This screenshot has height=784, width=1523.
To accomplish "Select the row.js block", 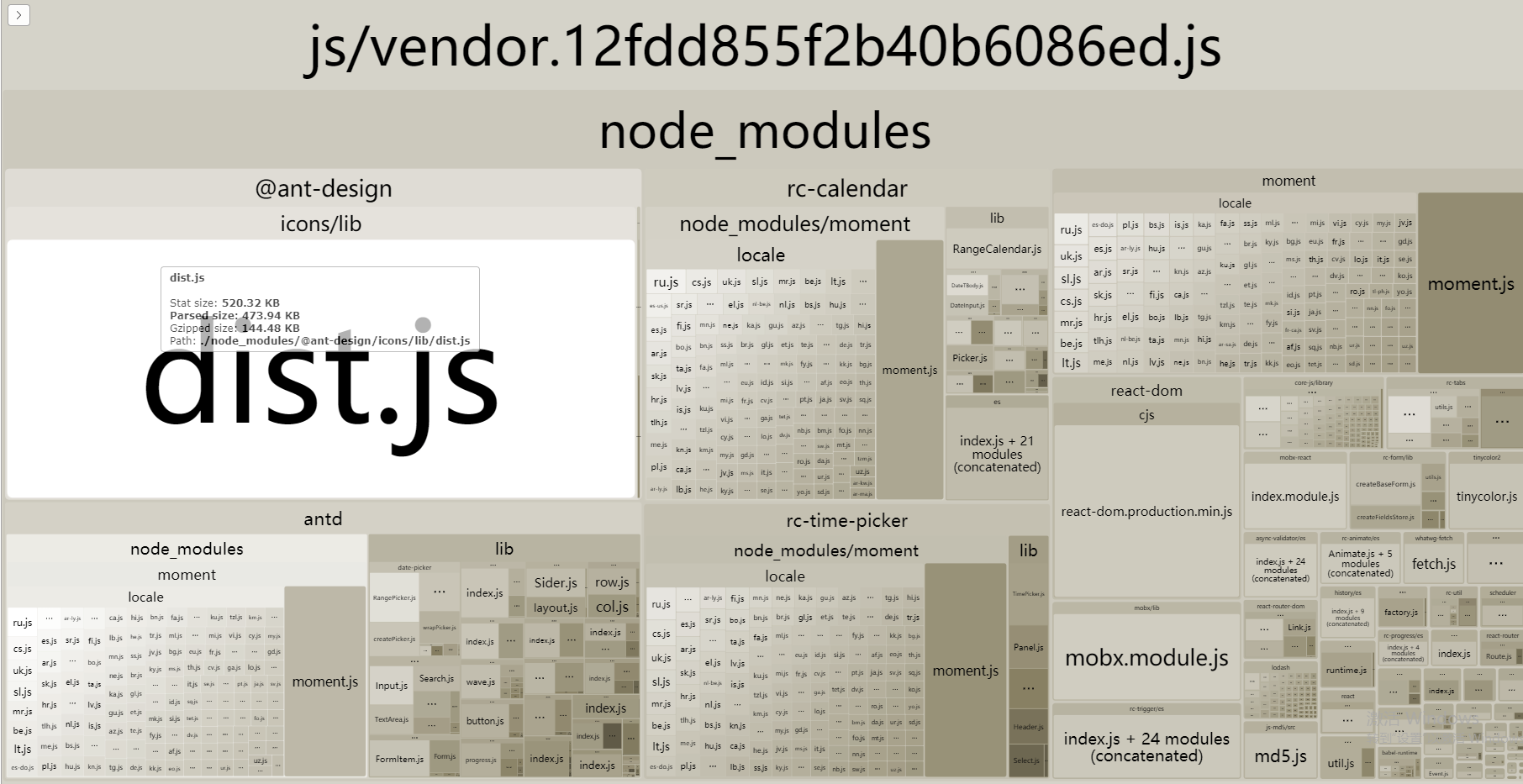I will [612, 581].
